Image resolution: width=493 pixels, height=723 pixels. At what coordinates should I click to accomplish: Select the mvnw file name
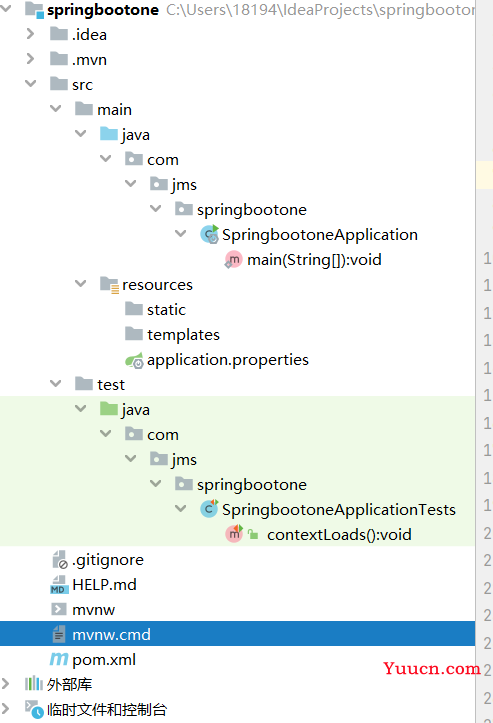click(x=94, y=610)
